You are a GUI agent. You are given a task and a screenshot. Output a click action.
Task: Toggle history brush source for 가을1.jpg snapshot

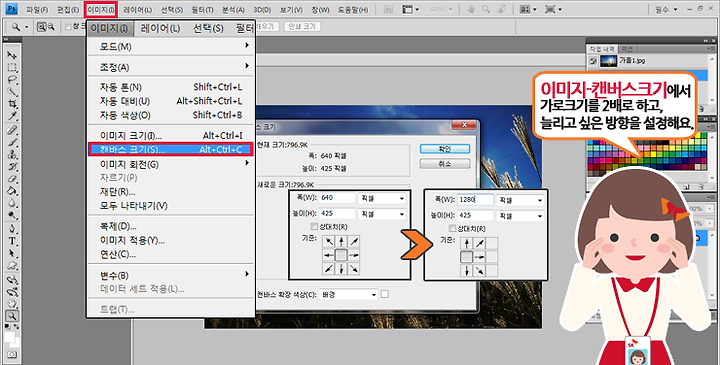tap(593, 61)
